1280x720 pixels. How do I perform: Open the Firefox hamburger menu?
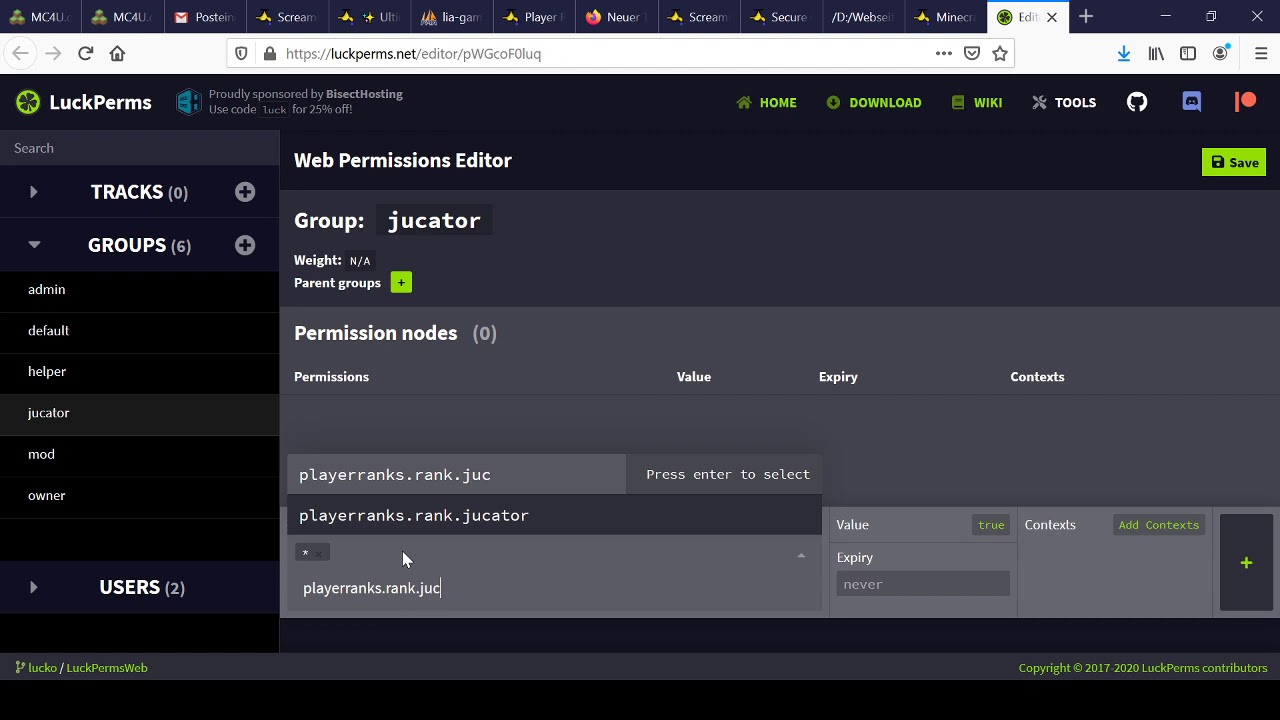1260,53
